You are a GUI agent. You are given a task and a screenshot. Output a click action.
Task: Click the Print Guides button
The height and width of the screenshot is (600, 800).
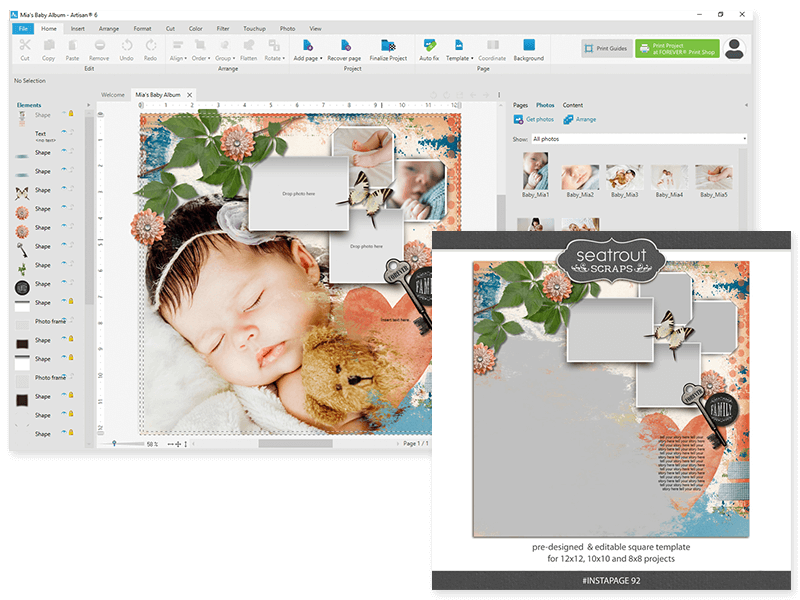tap(607, 48)
